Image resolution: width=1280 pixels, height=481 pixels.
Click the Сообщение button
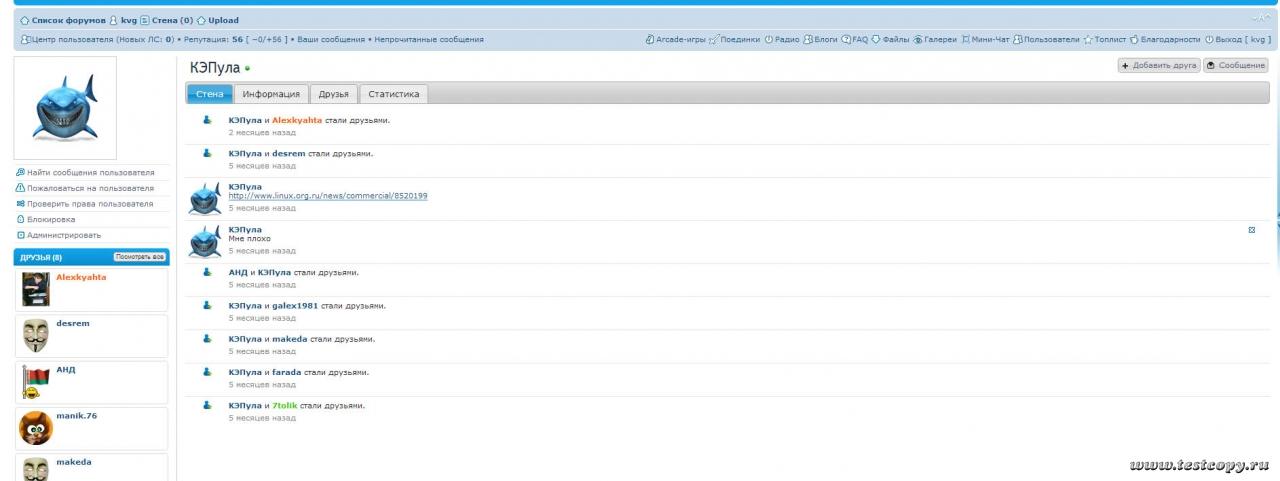pos(1236,65)
